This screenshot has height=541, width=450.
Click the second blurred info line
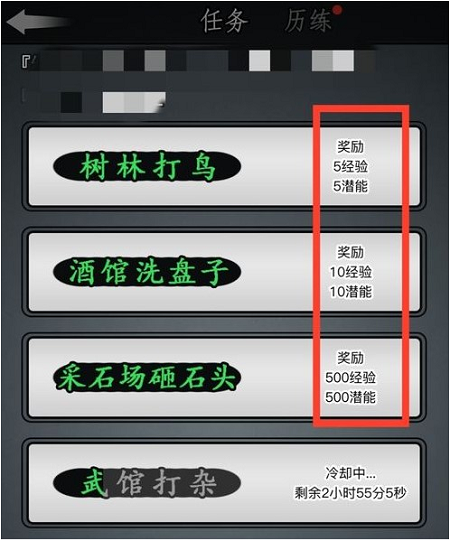93,102
